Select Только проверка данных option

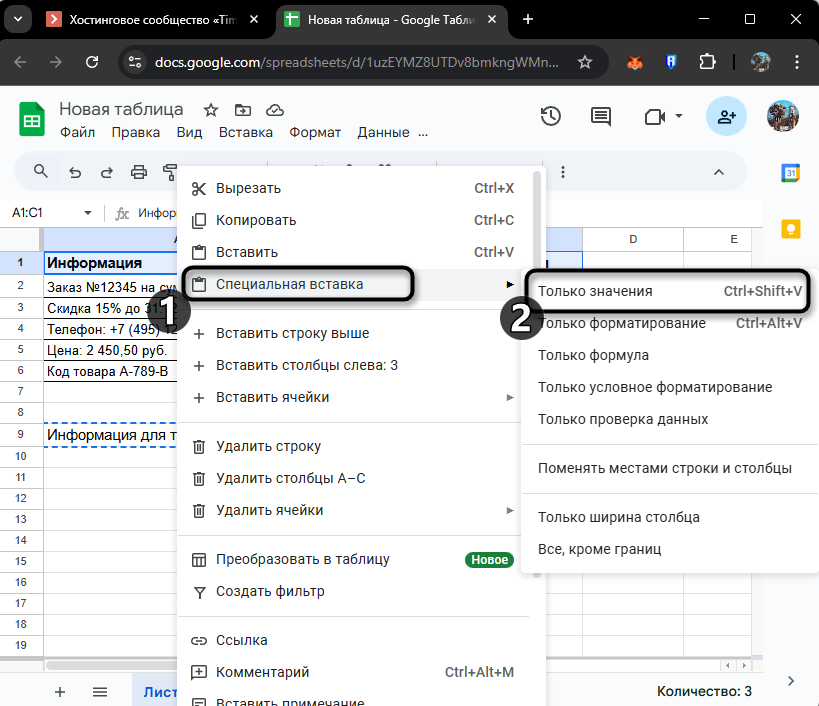[x=670, y=419]
